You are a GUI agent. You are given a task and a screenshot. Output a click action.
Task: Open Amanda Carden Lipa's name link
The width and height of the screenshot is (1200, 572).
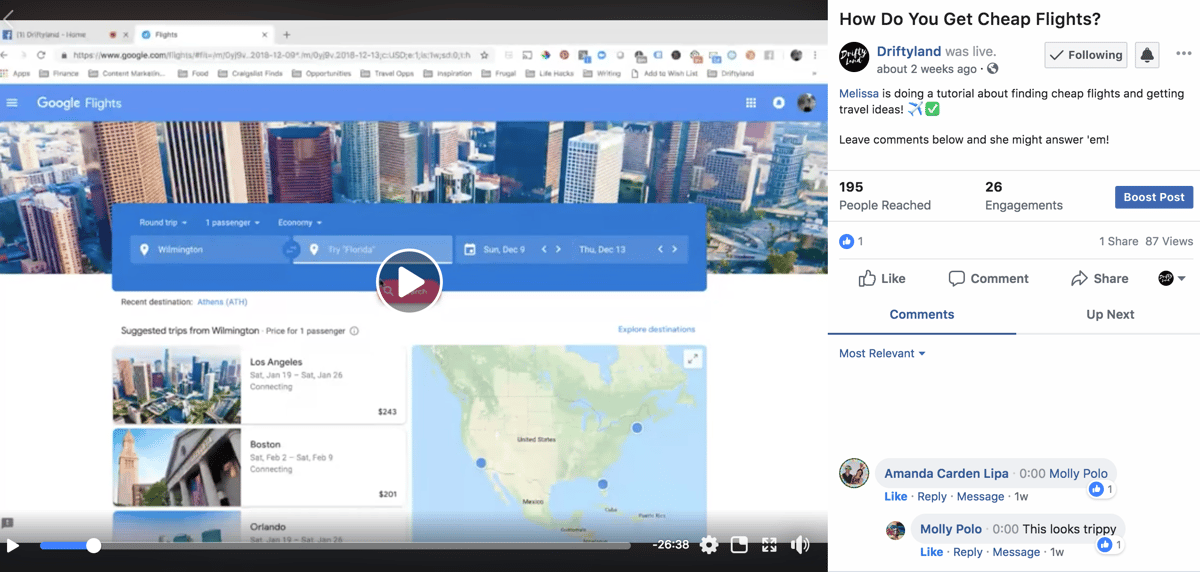pos(946,474)
